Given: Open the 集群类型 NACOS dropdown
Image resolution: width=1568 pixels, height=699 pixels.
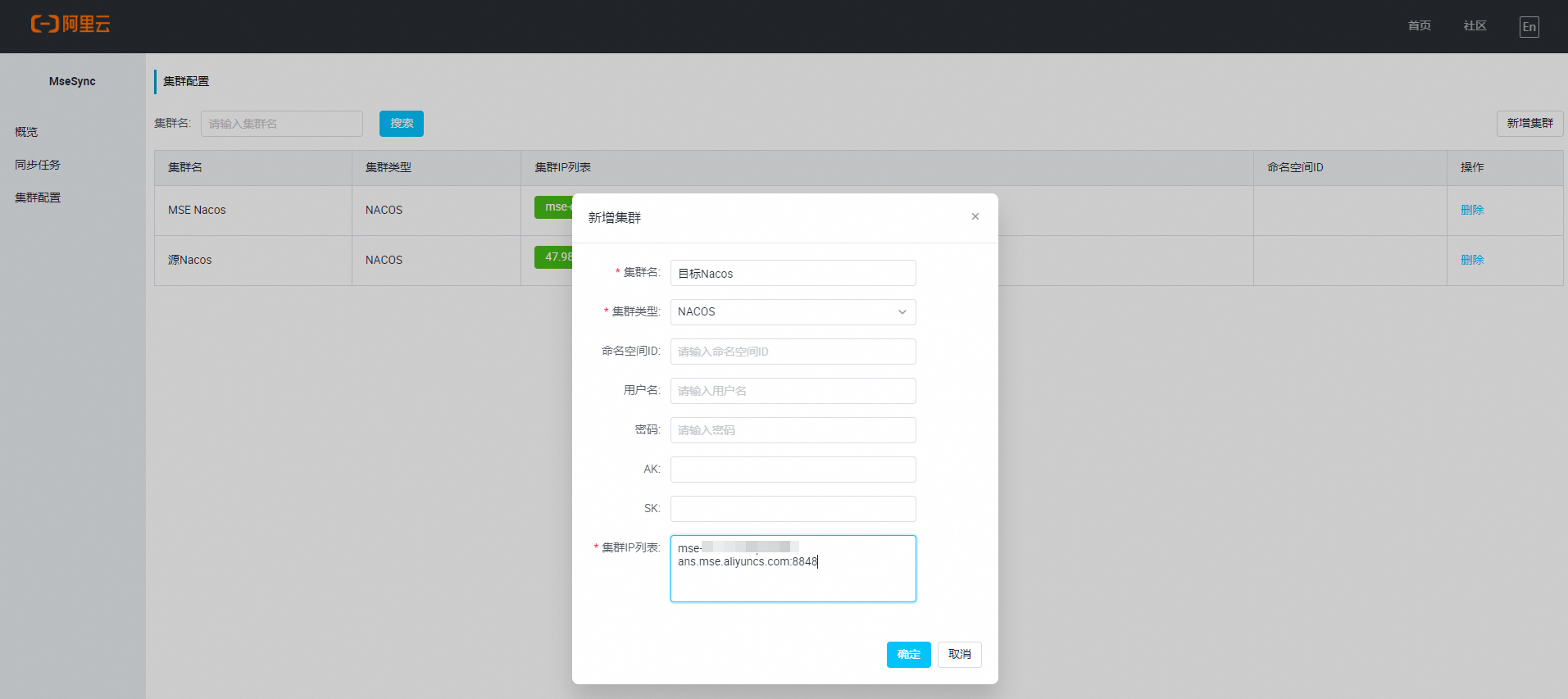Looking at the screenshot, I should (793, 312).
